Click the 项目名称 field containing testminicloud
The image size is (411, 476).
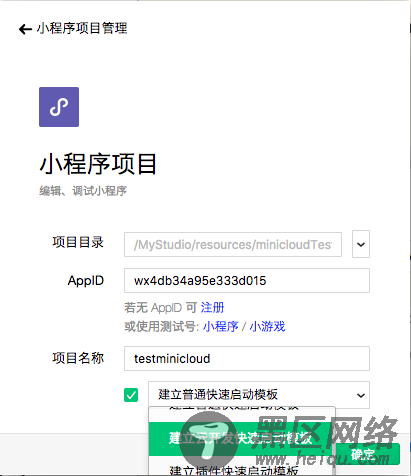coord(247,359)
